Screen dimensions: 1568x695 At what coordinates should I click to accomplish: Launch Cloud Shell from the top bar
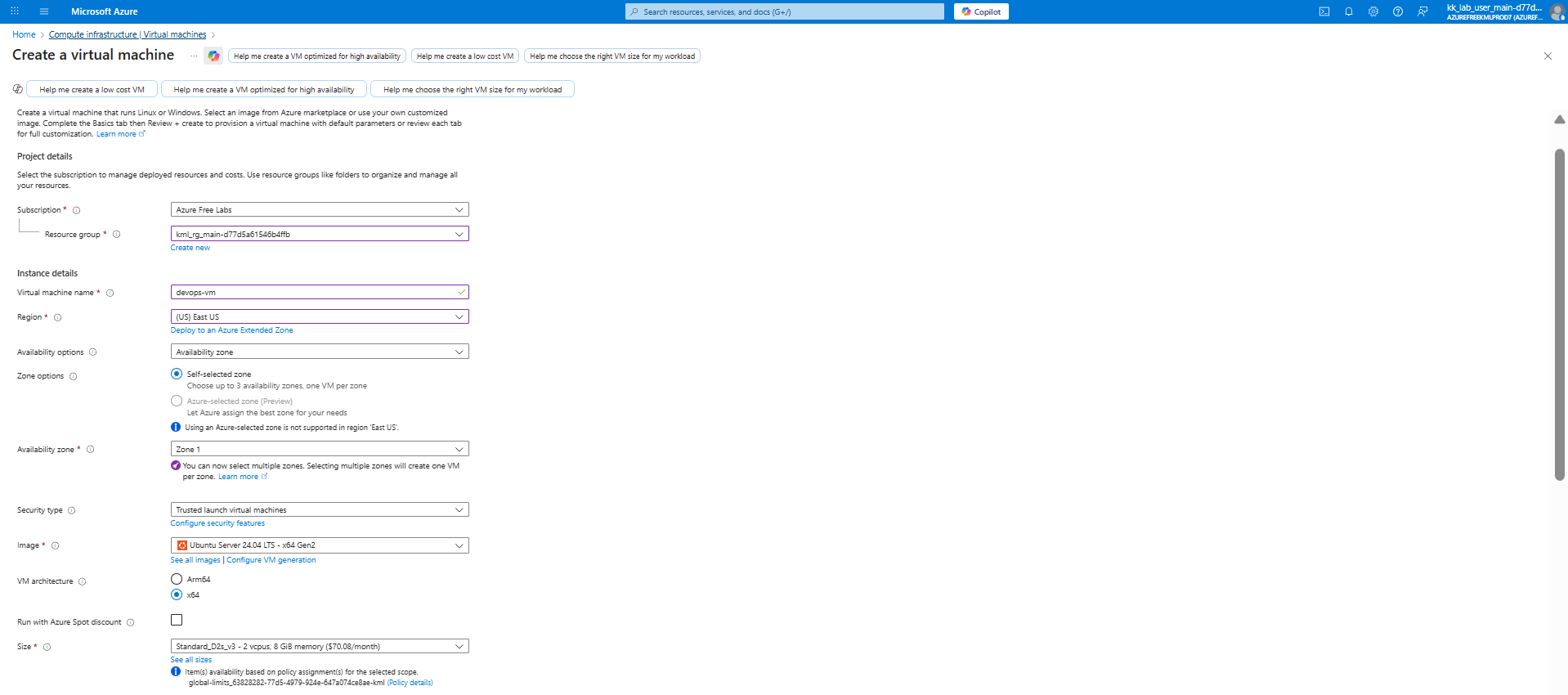1324,11
